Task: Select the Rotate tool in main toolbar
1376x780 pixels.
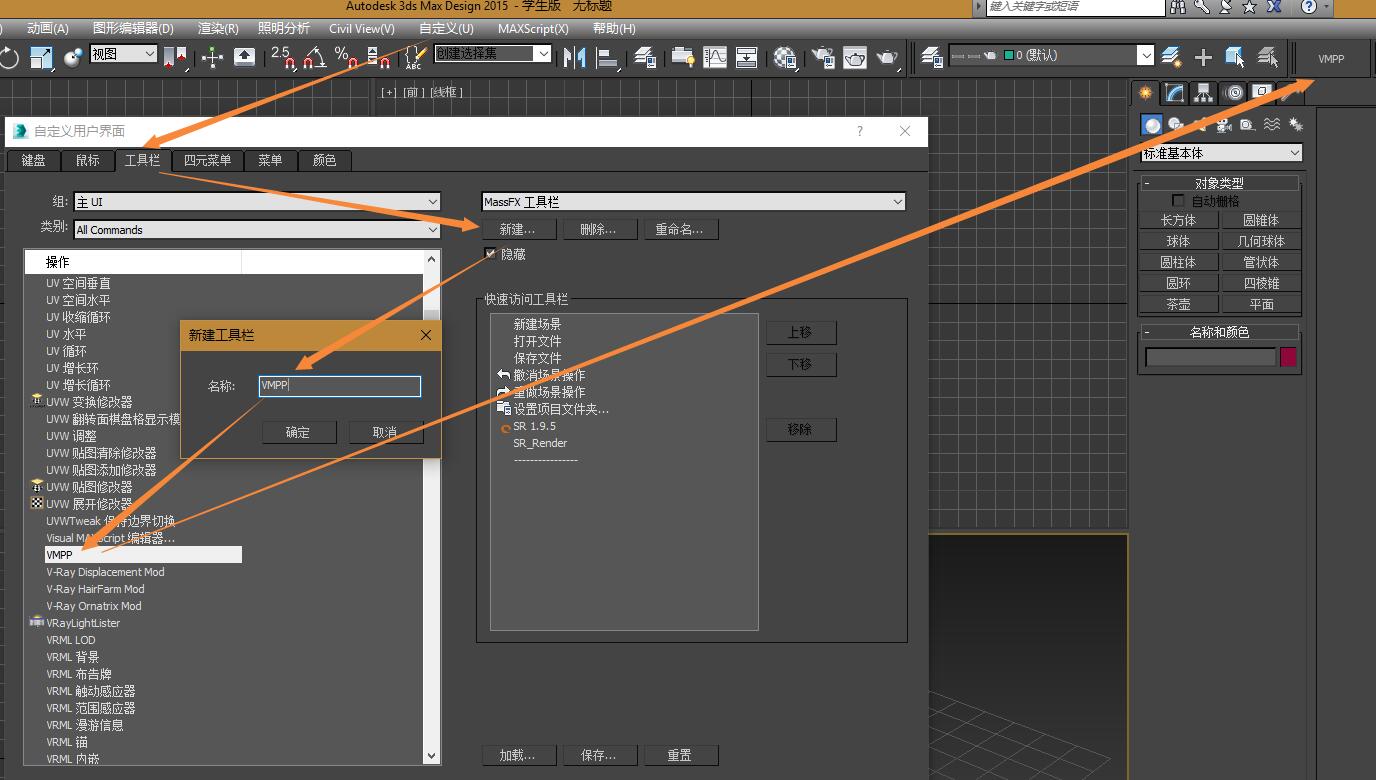Action: pos(9,57)
